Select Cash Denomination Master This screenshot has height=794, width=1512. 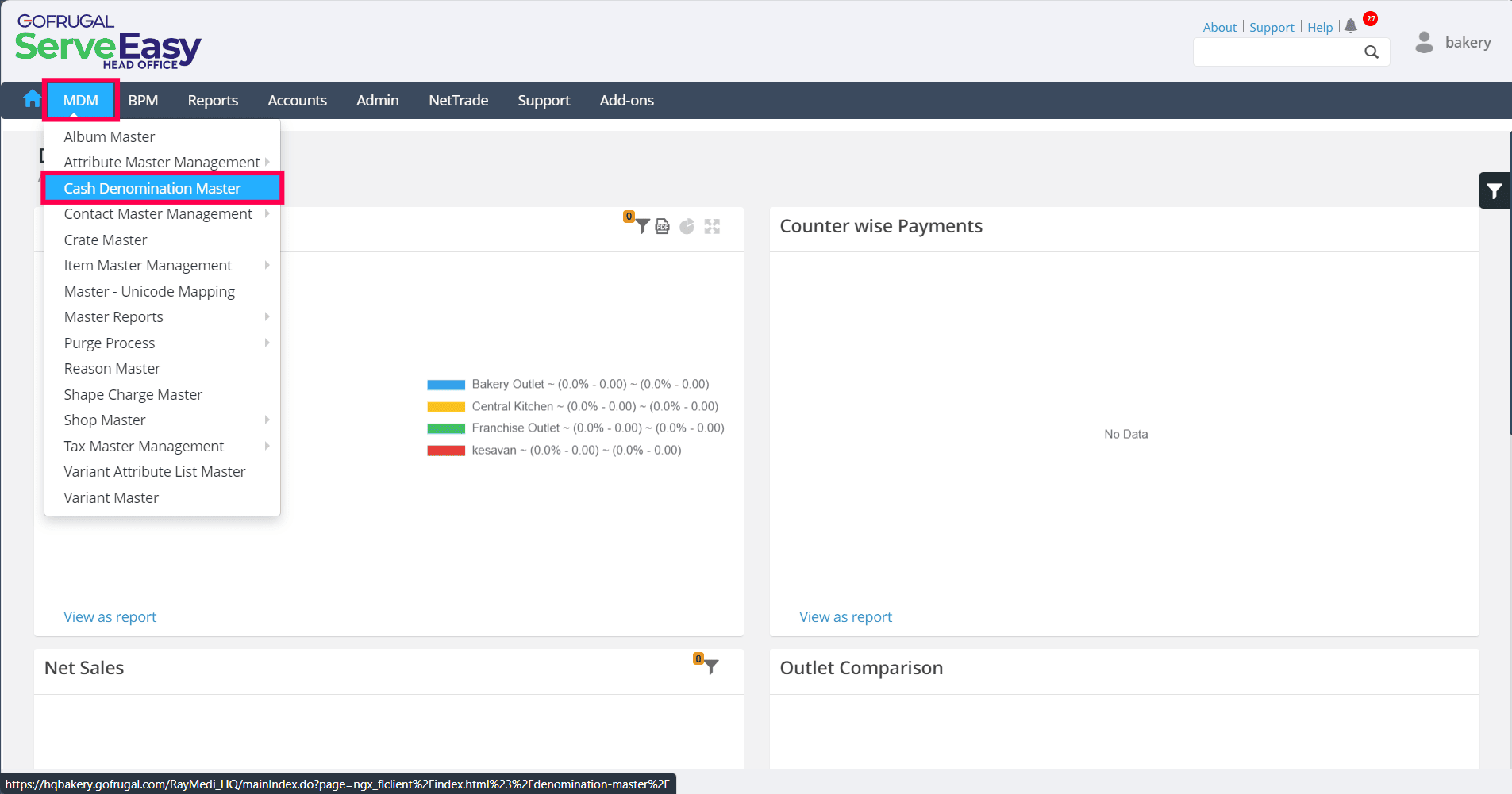(162, 189)
